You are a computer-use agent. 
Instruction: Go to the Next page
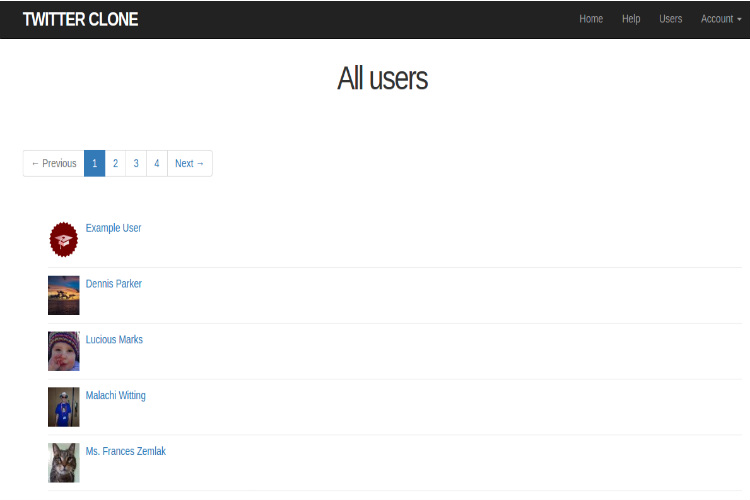[189, 163]
